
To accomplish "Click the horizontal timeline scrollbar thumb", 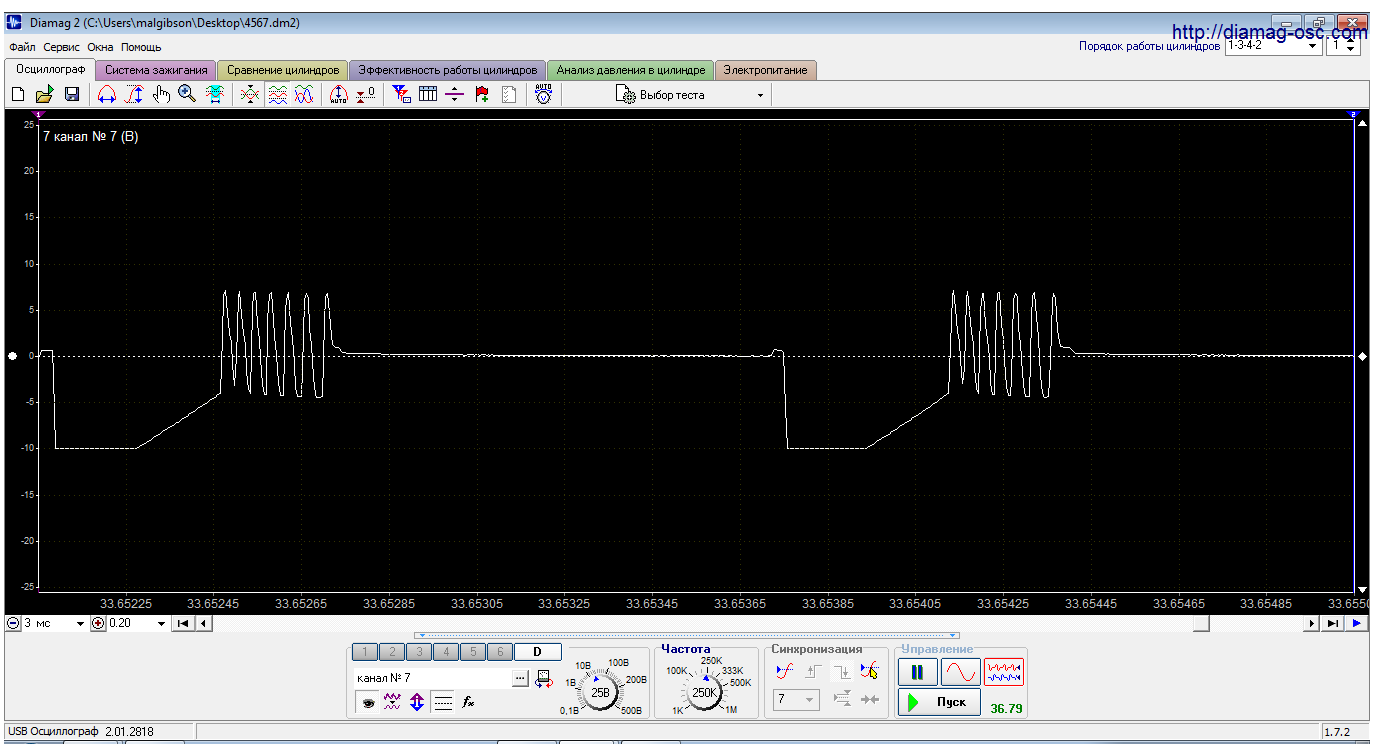I will 1201,623.
